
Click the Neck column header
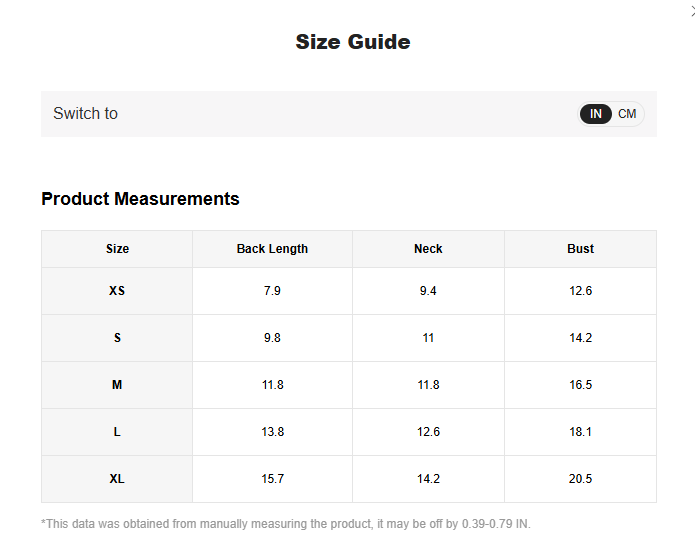pyautogui.click(x=428, y=249)
